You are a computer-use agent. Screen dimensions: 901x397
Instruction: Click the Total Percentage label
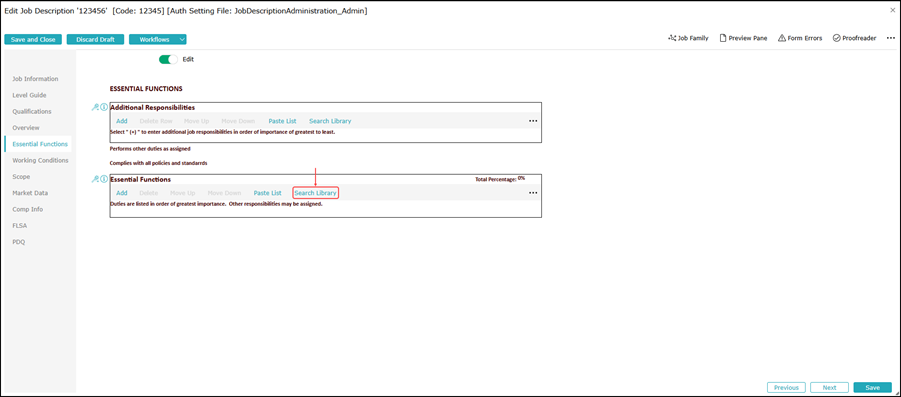coord(495,179)
